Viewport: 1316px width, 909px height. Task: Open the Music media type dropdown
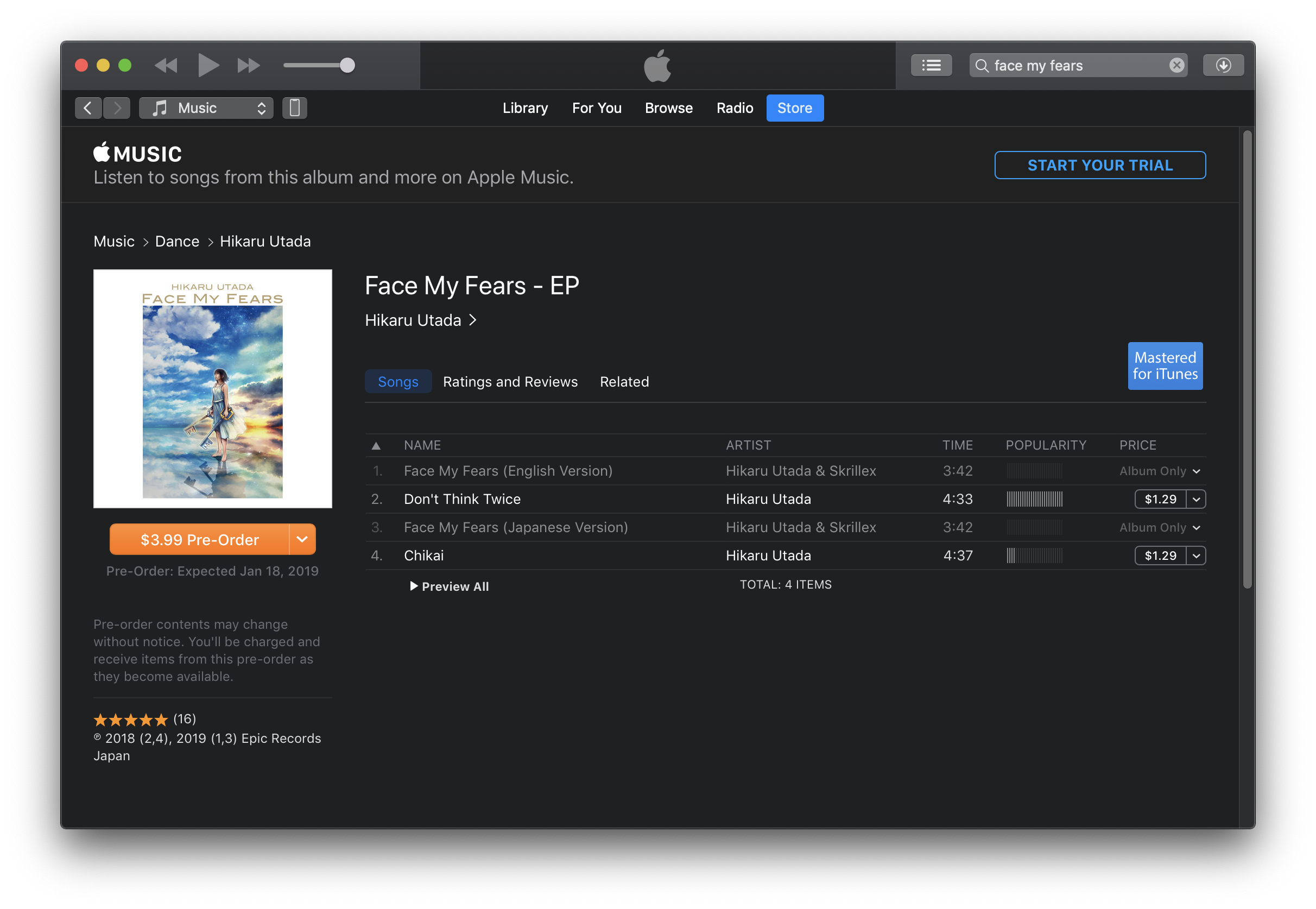click(x=206, y=108)
